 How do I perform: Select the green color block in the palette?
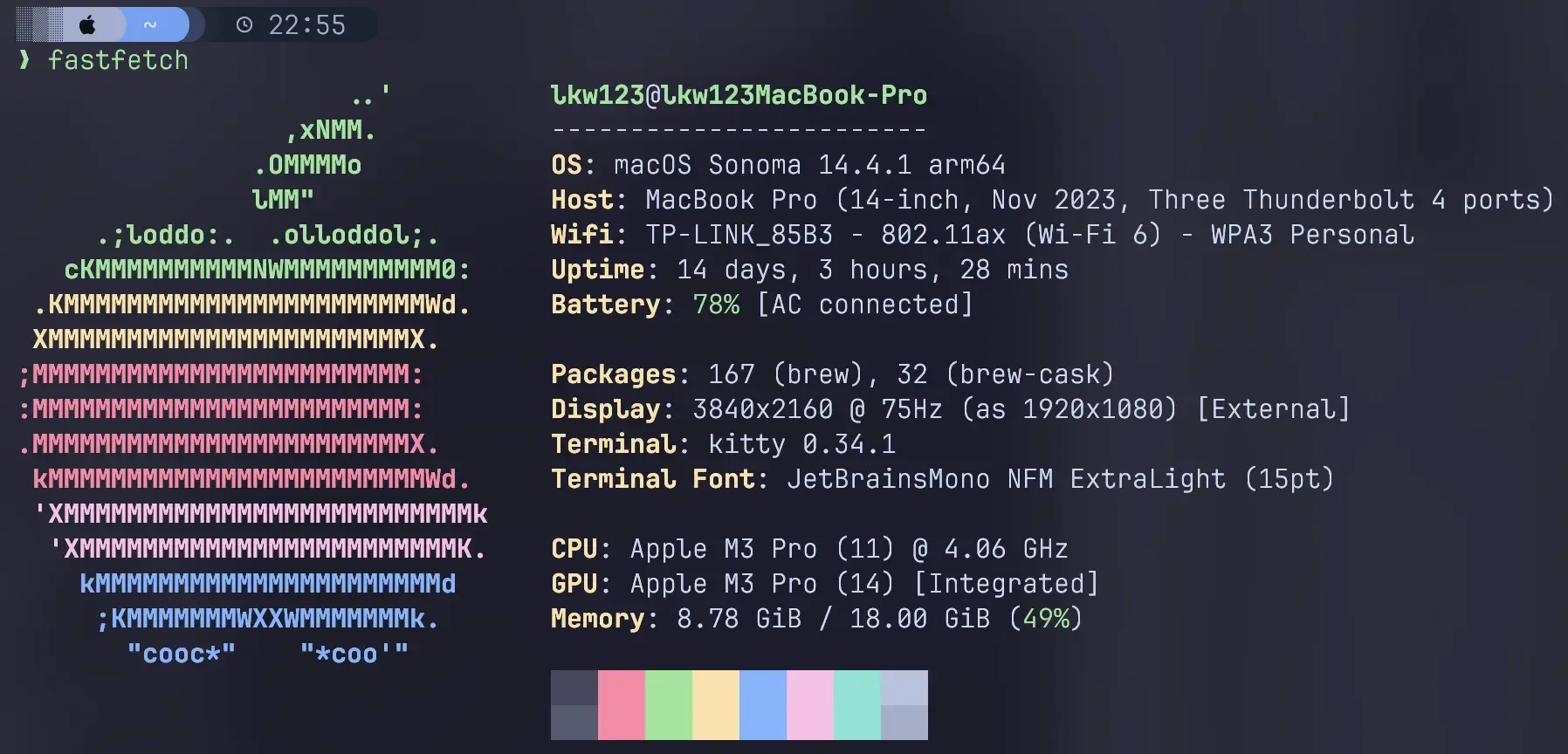(x=669, y=705)
